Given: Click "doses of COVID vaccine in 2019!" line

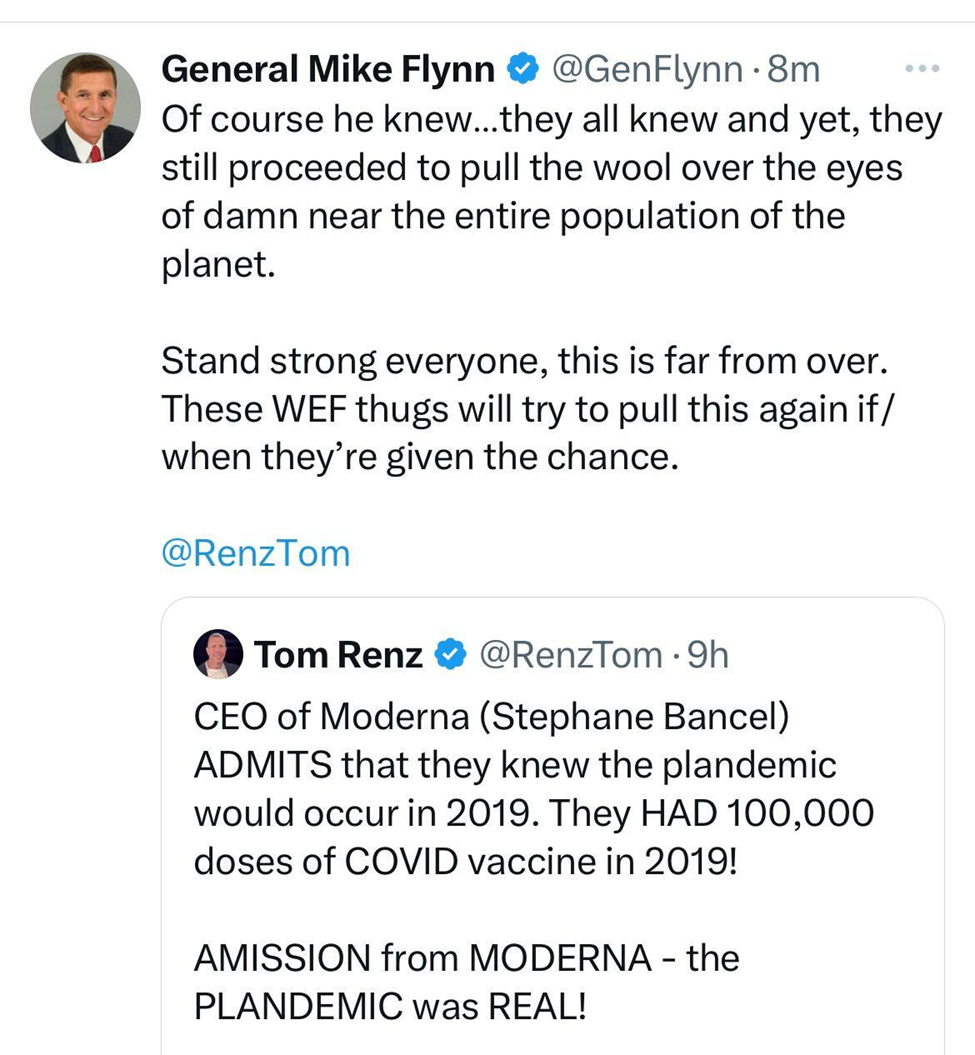Looking at the screenshot, I should pyautogui.click(x=464, y=861).
